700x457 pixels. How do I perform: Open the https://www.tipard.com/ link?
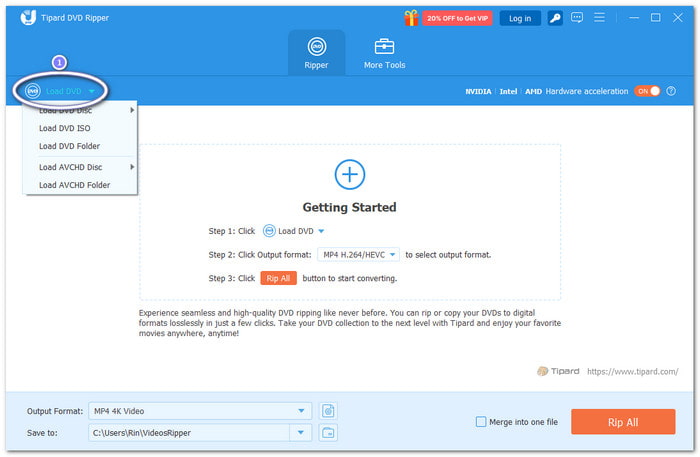(x=633, y=371)
